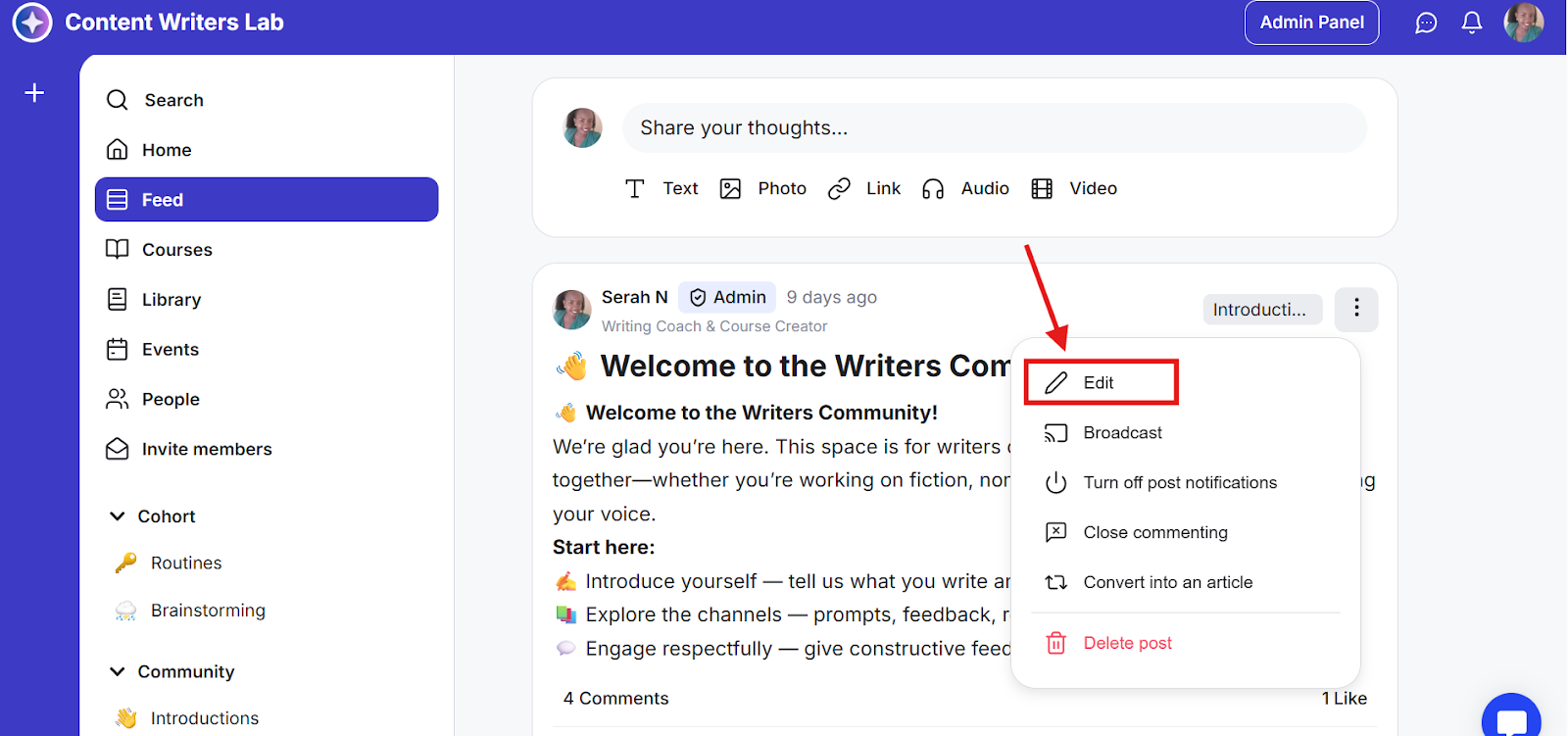Open Events in the sidebar
1568x736 pixels.
pyautogui.click(x=267, y=349)
